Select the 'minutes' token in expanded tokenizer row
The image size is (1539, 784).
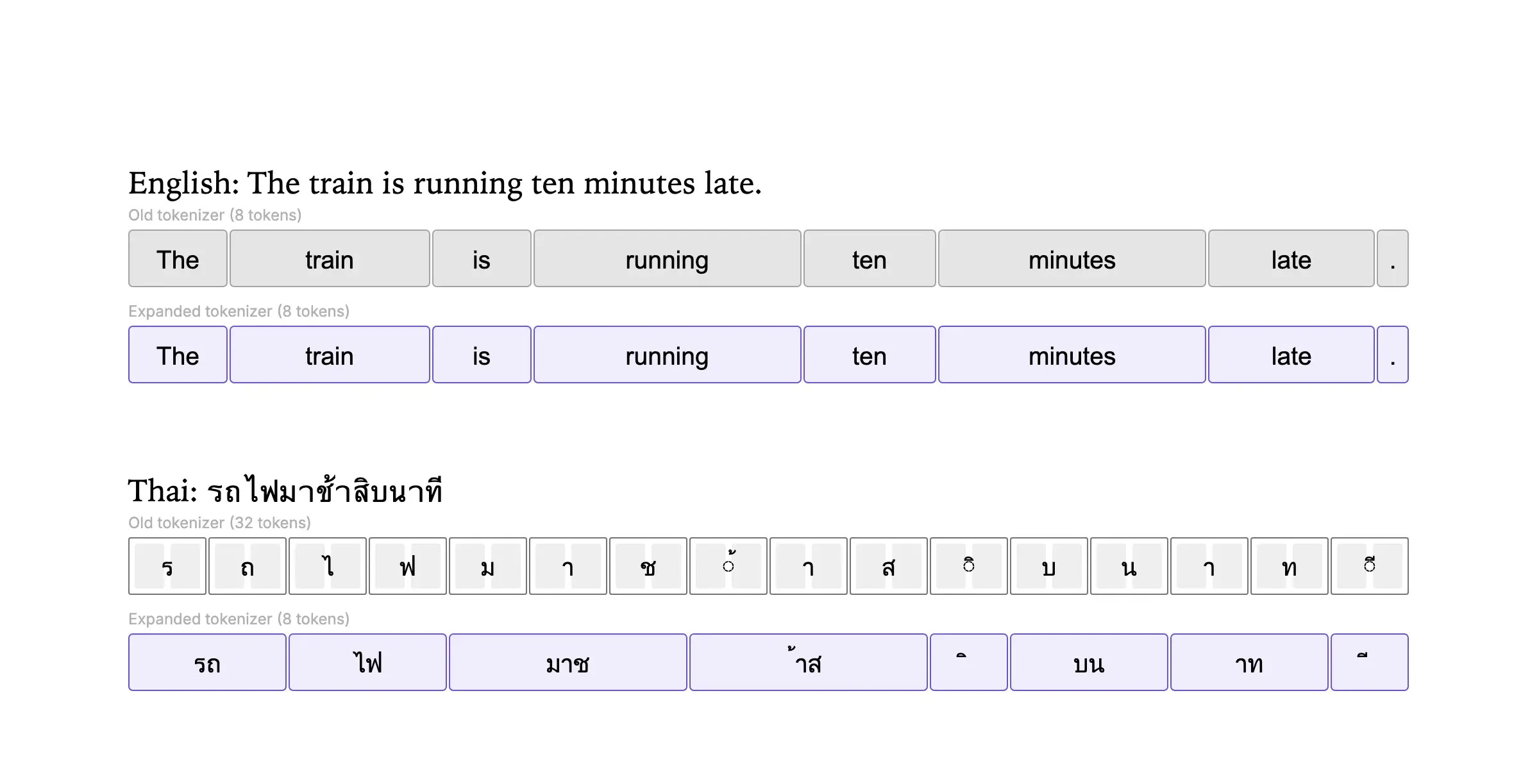tap(1072, 354)
